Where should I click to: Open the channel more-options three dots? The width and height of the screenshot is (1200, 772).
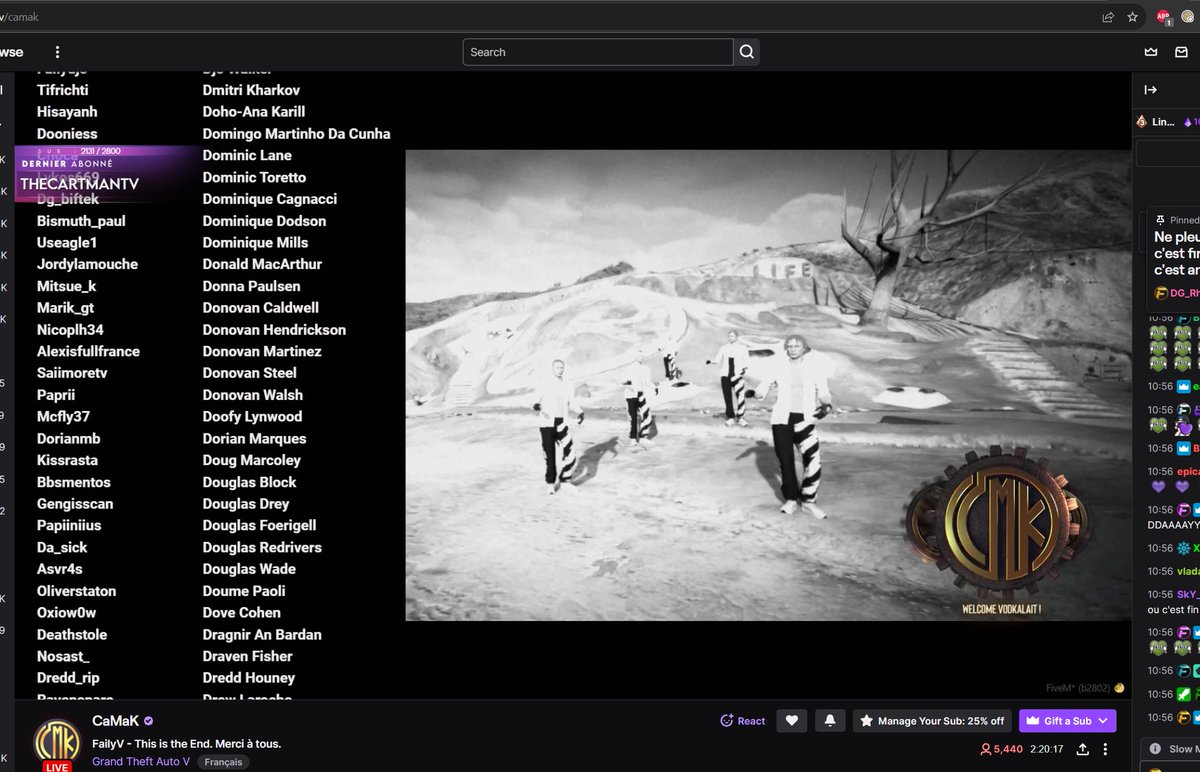(1105, 749)
